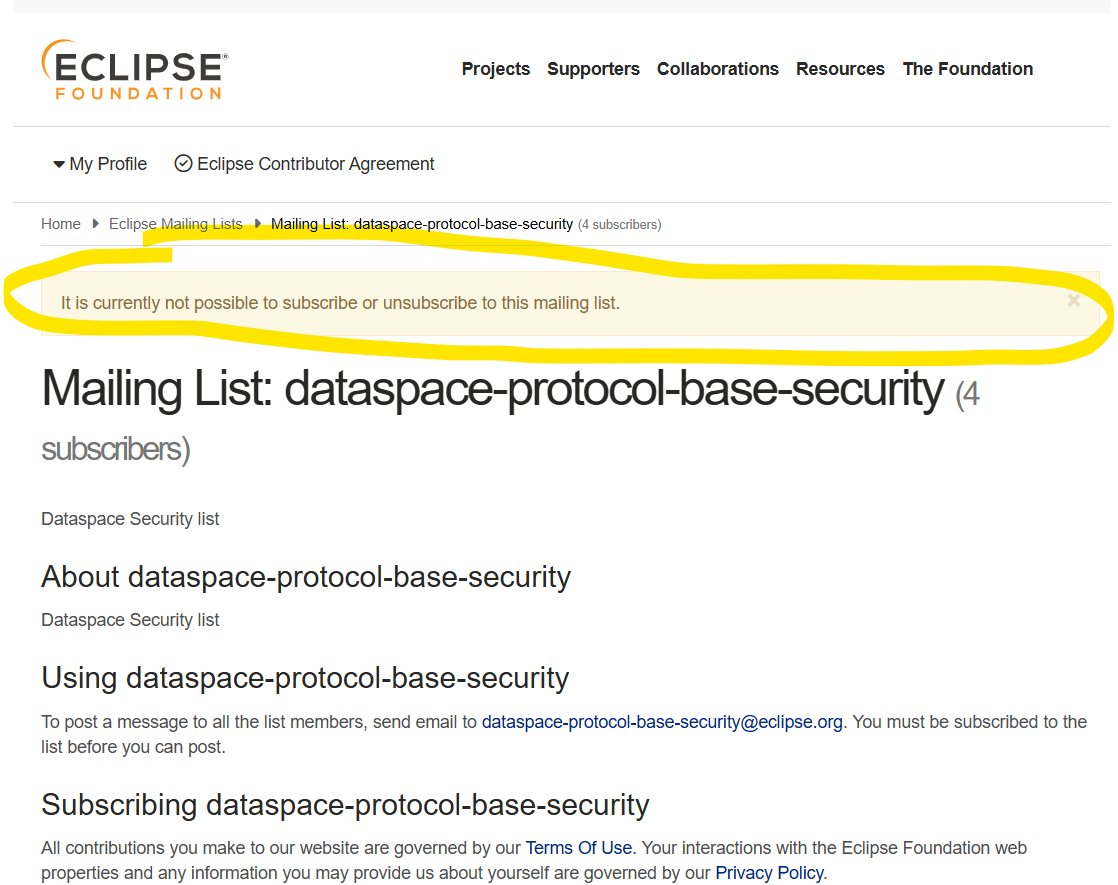Click the breadcrumb arrow after Eclipse Mailing Lists

click(x=257, y=224)
